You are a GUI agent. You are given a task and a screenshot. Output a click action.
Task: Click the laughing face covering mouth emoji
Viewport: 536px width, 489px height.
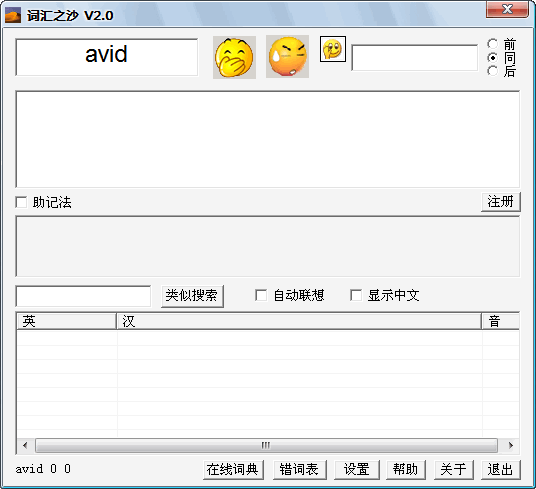[x=234, y=57]
